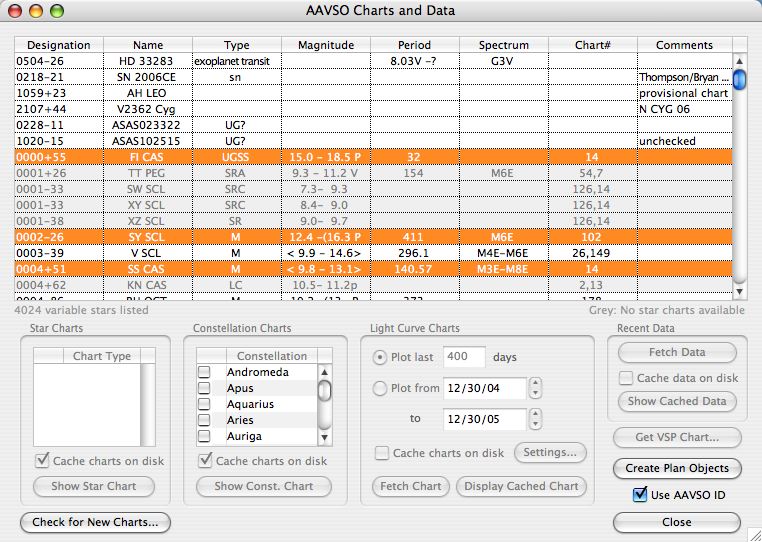
Task: Check the Apus constellation box
Action: coord(204,388)
